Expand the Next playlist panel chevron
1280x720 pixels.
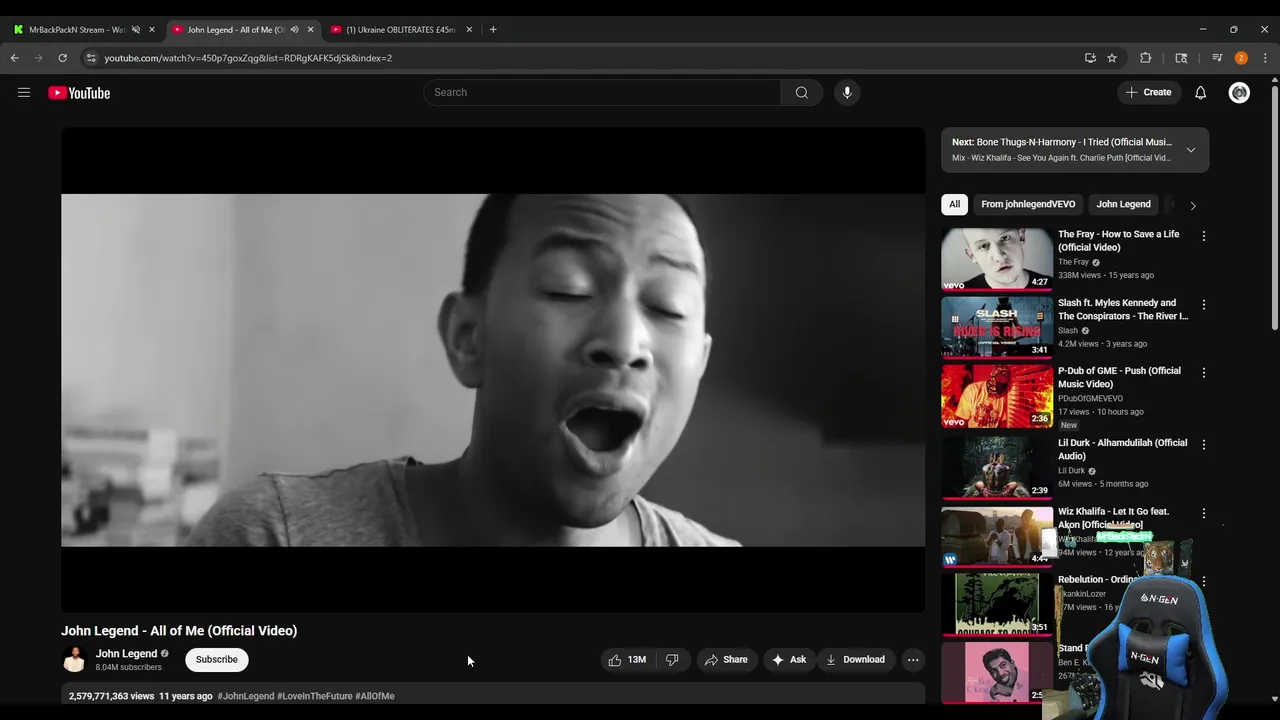pyautogui.click(x=1190, y=150)
